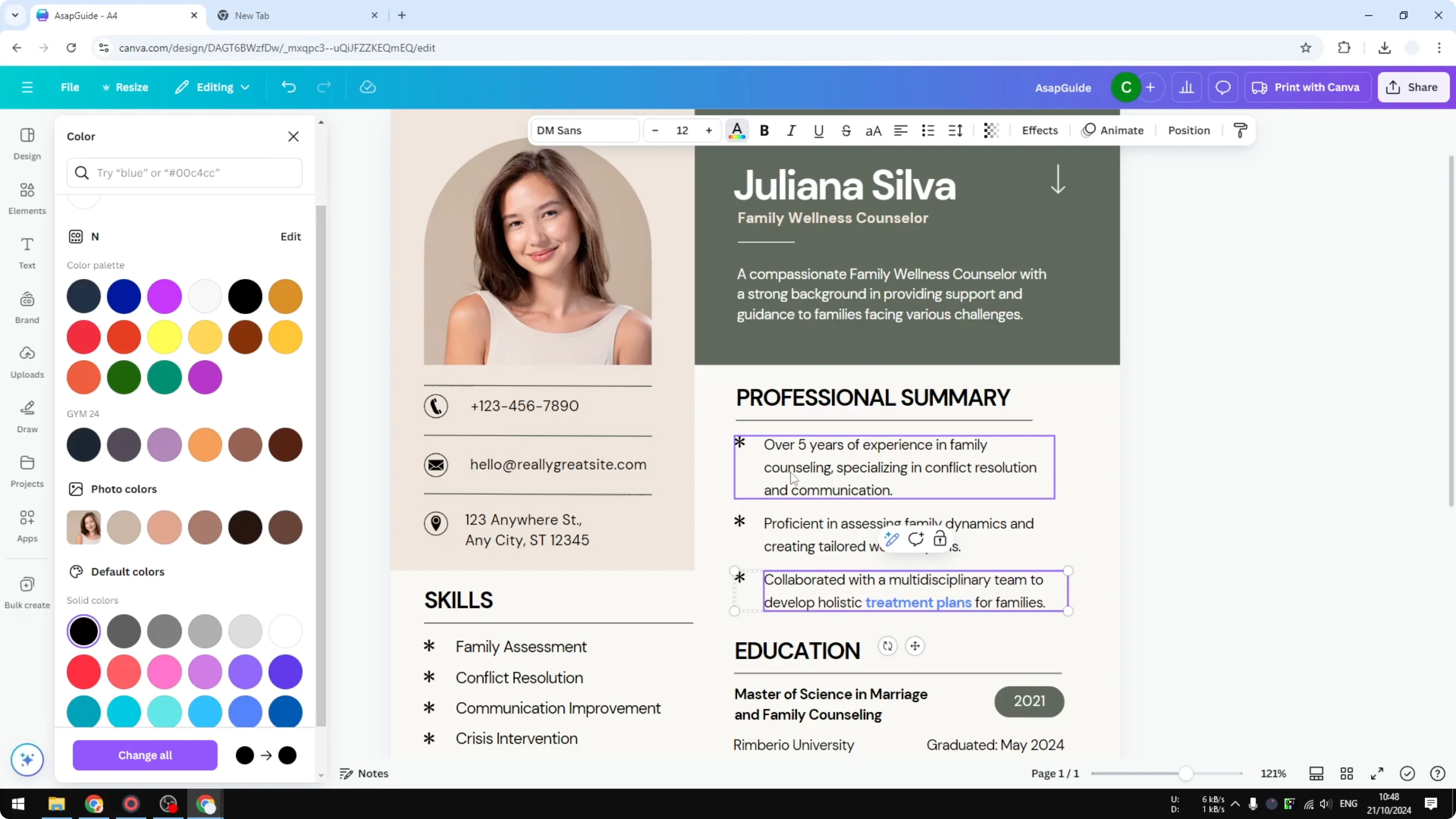
Task: Open the Elements panel in the sidebar
Action: (27, 198)
